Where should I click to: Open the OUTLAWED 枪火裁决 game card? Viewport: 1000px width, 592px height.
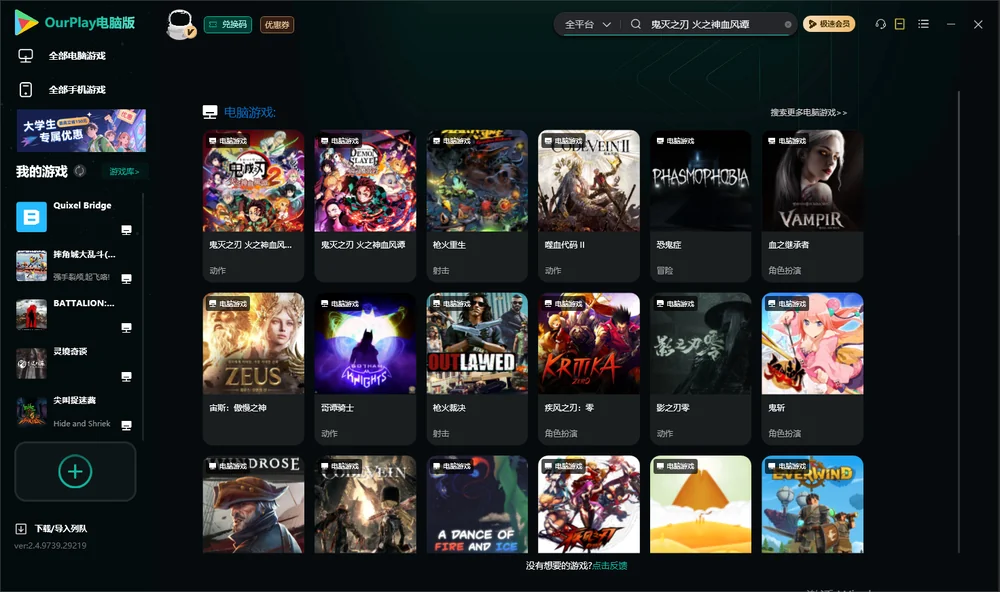(x=477, y=368)
